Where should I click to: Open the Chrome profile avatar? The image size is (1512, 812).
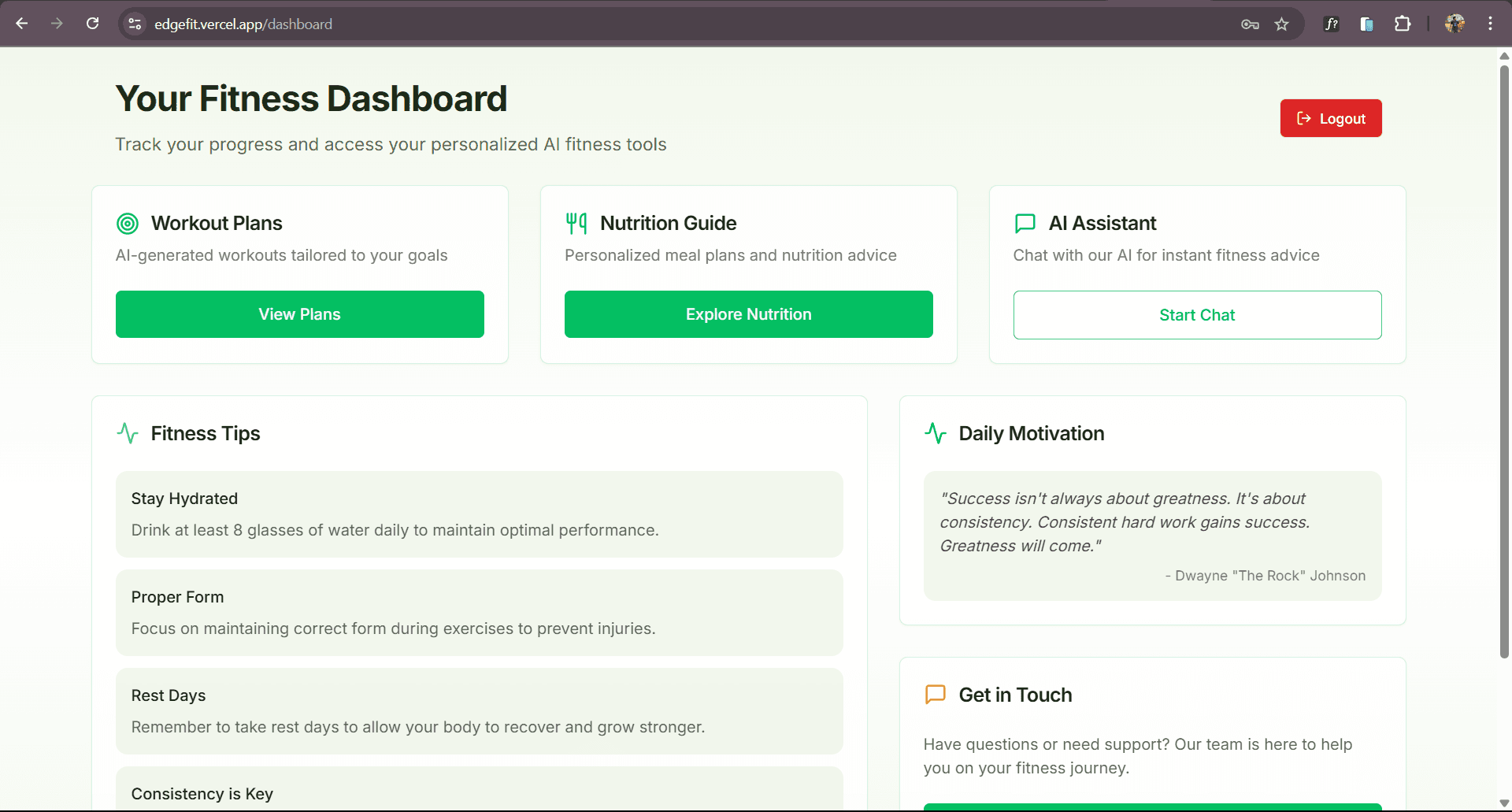(x=1455, y=24)
